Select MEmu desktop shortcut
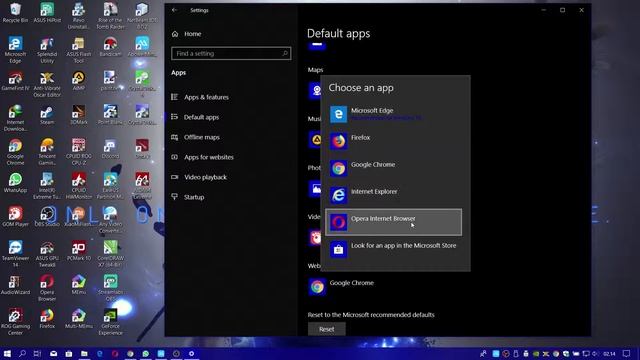This screenshot has height=360, width=640. pyautogui.click(x=78, y=284)
